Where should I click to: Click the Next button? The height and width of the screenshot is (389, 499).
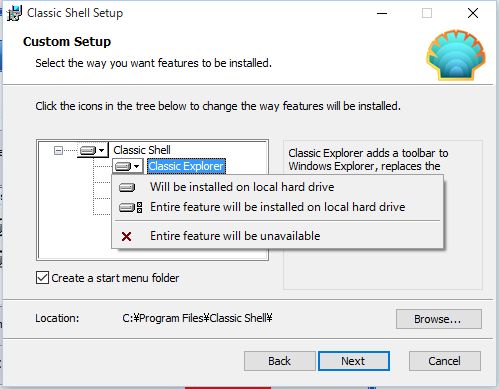354,361
